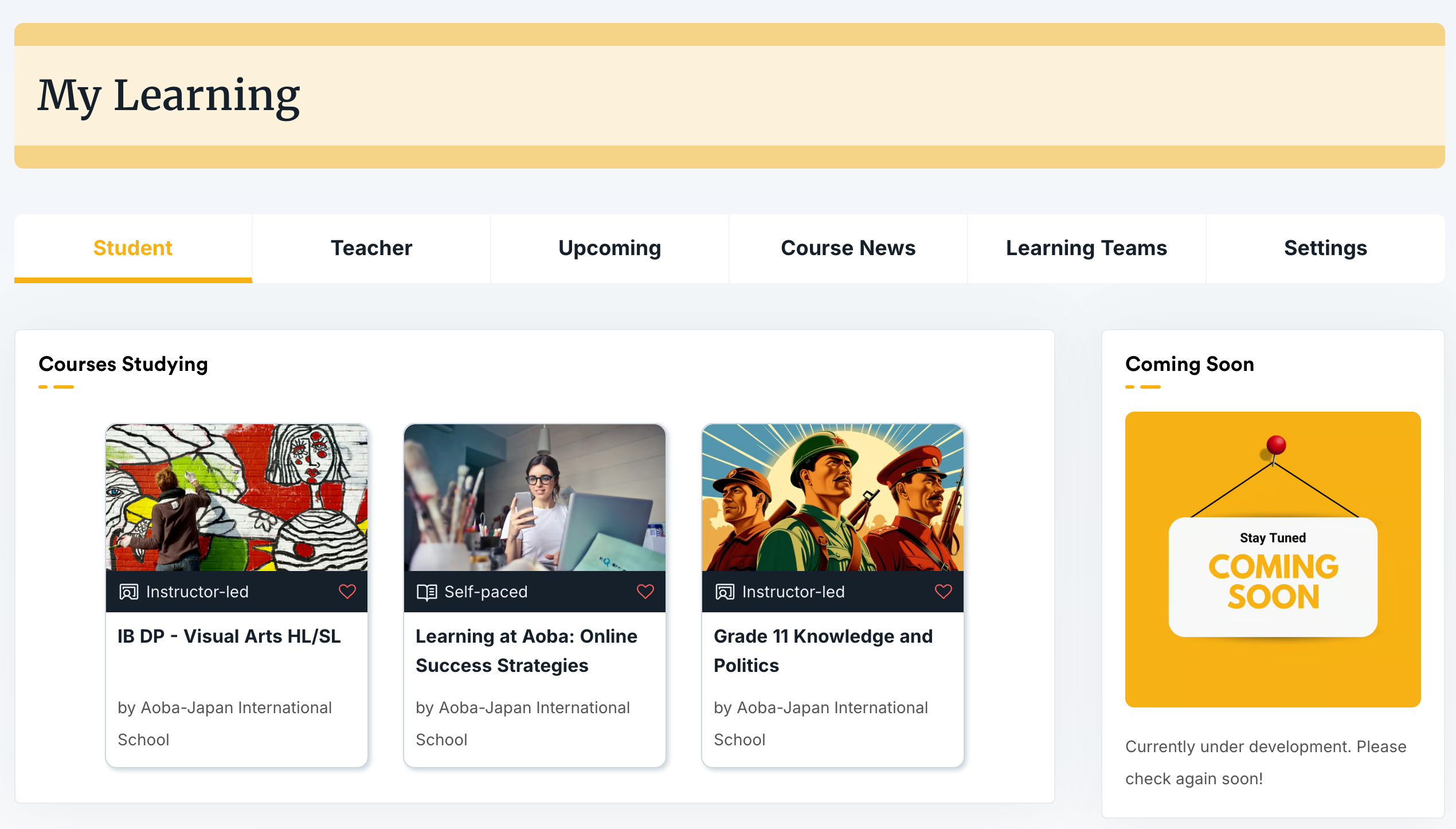Image resolution: width=1456 pixels, height=829 pixels.
Task: Open the Upcoming tab
Action: [x=609, y=248]
